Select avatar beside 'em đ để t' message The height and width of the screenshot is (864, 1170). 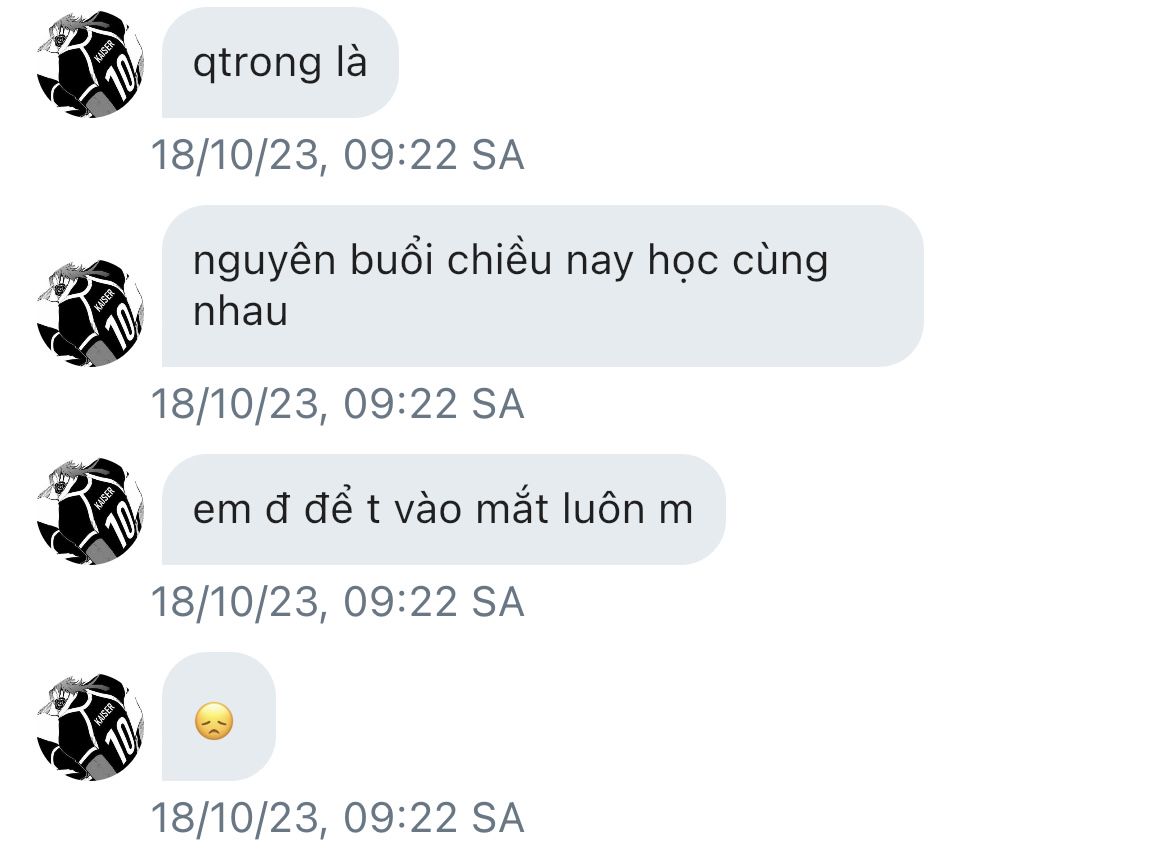90,511
